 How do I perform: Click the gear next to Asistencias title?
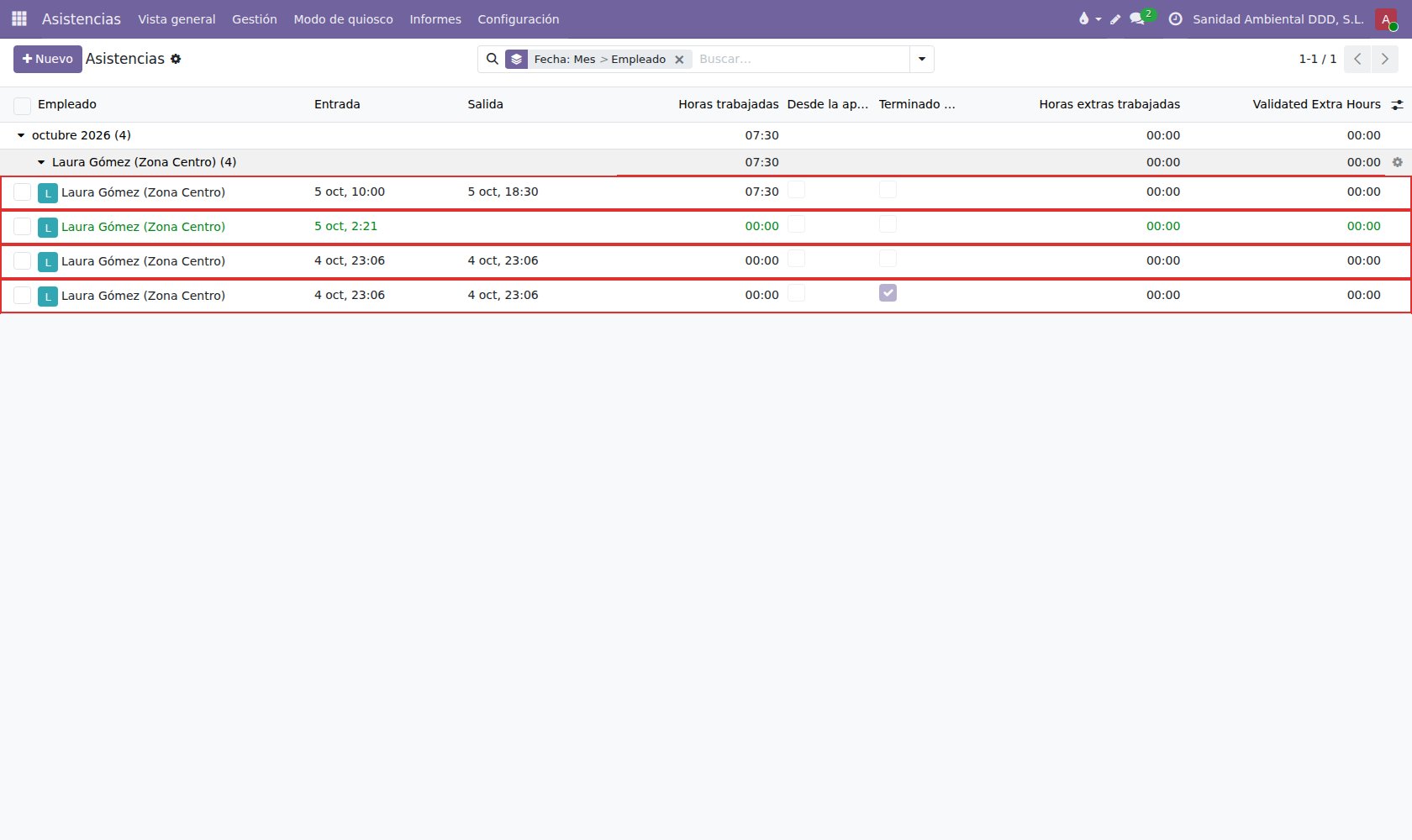point(176,59)
